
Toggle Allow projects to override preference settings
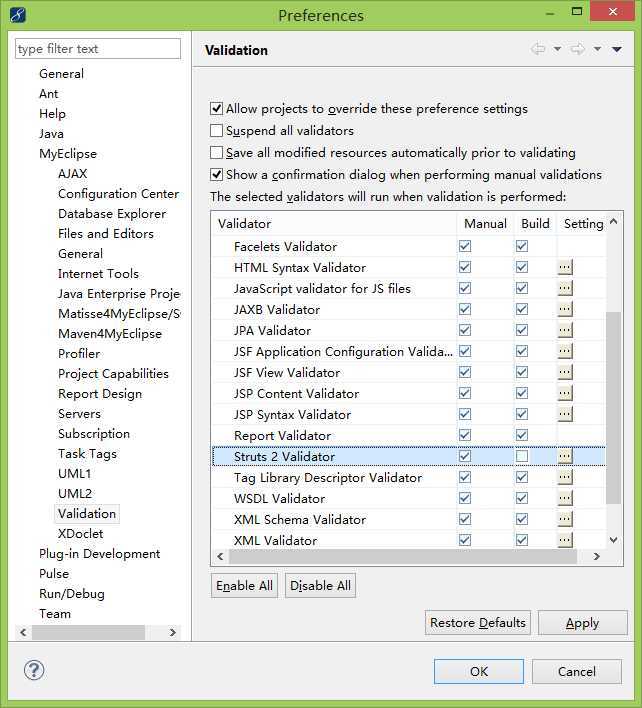coord(216,109)
